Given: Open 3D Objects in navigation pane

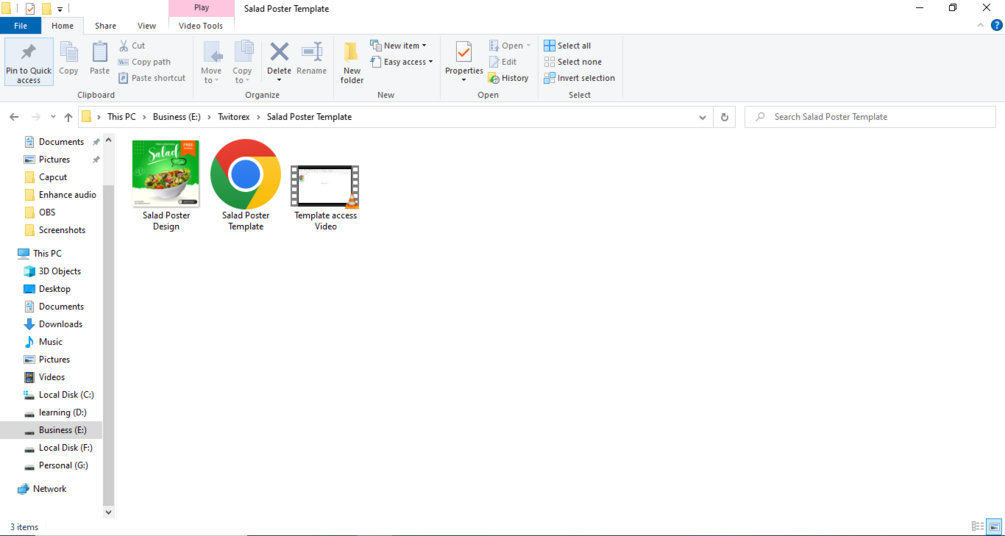Looking at the screenshot, I should pyautogui.click(x=60, y=271).
